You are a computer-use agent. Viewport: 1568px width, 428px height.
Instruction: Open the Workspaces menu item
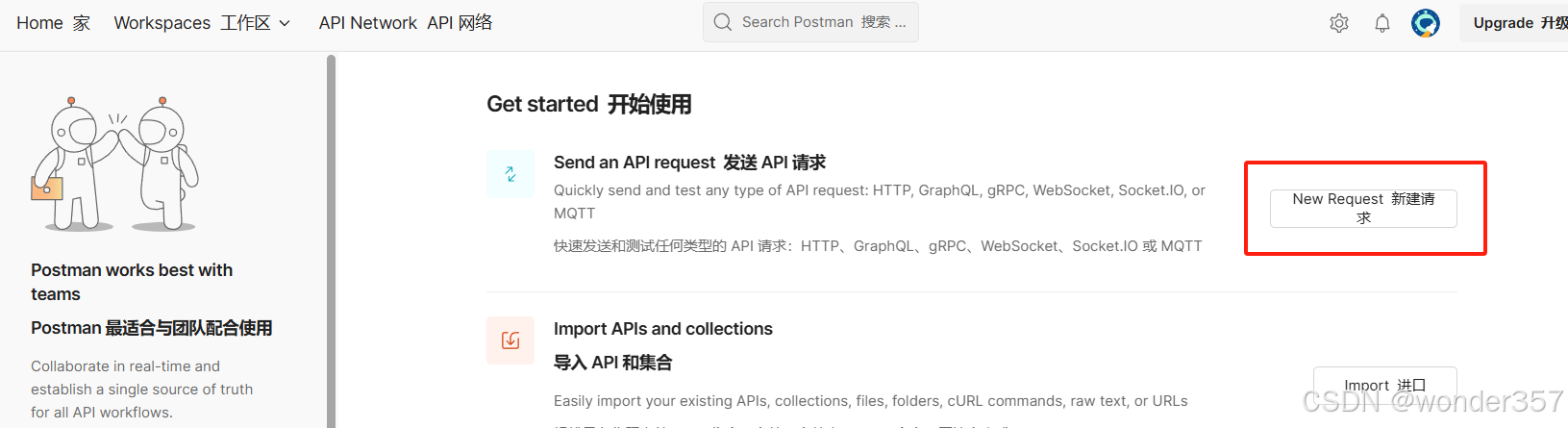click(x=202, y=23)
